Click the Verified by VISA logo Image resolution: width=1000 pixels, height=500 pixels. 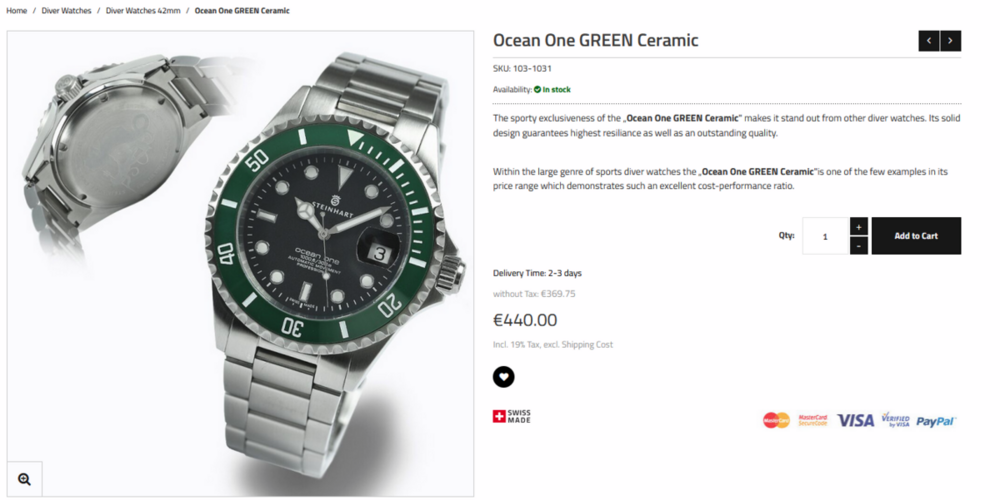(893, 420)
